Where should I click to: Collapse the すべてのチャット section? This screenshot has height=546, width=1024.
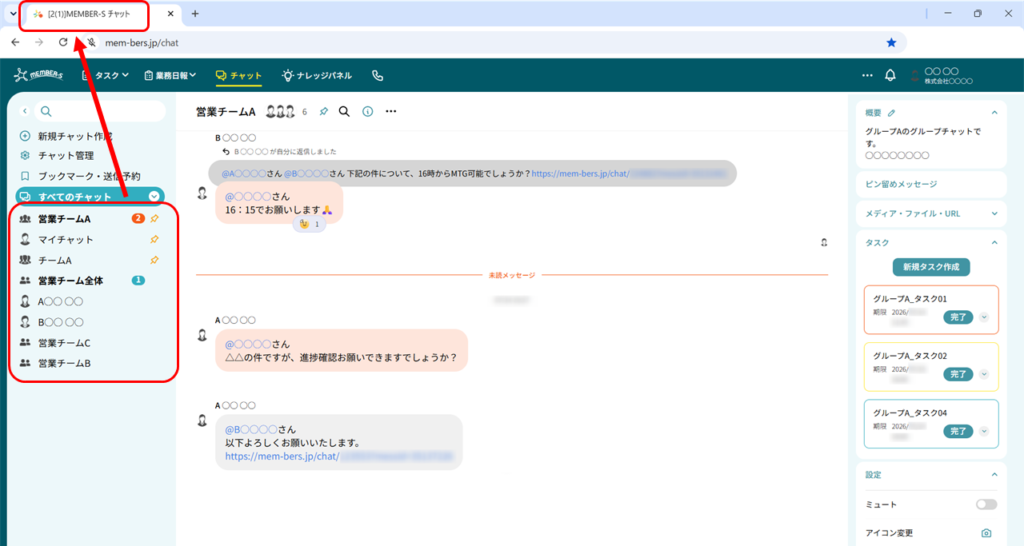(x=153, y=197)
